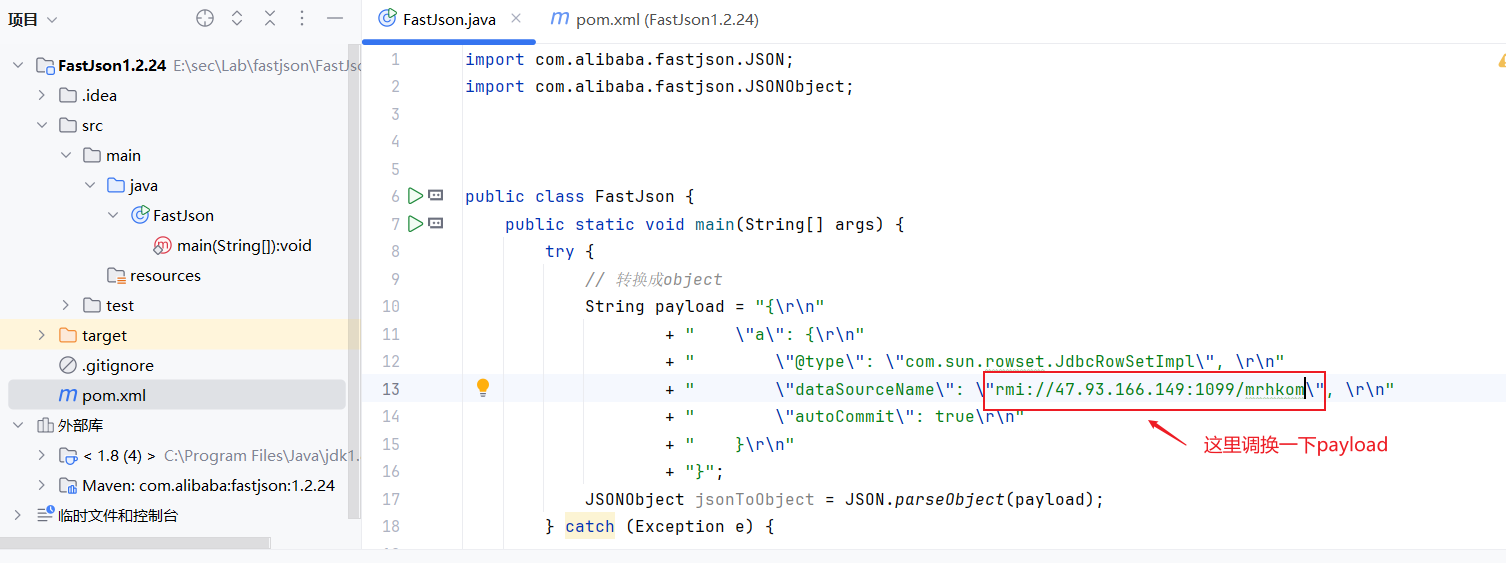Click the project path E:\sec\Lab\fastjson text
The width and height of the screenshot is (1506, 563).
(x=266, y=65)
